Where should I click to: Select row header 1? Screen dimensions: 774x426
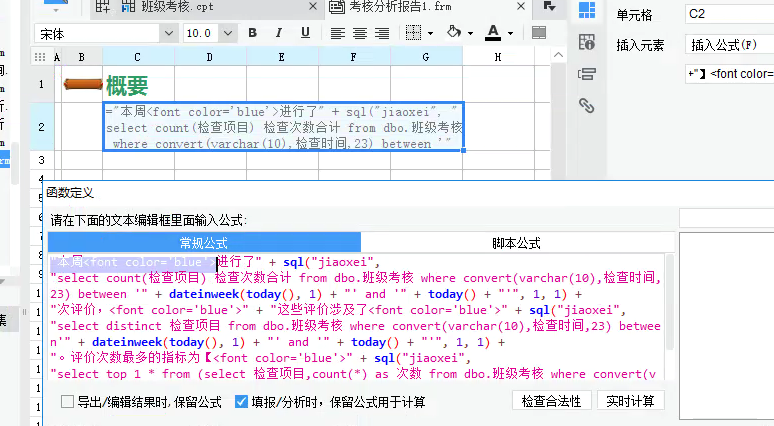tap(41, 84)
